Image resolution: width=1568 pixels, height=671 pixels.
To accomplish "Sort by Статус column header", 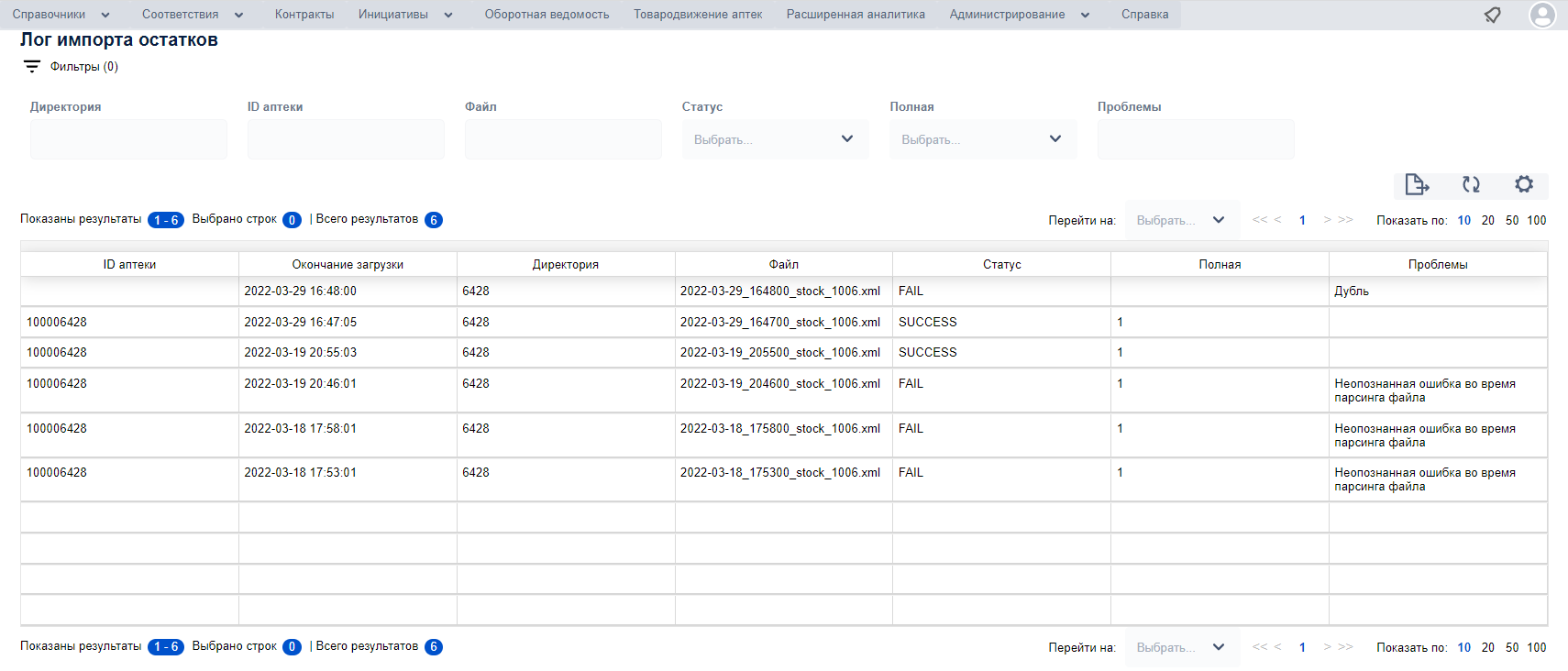I will (1002, 264).
